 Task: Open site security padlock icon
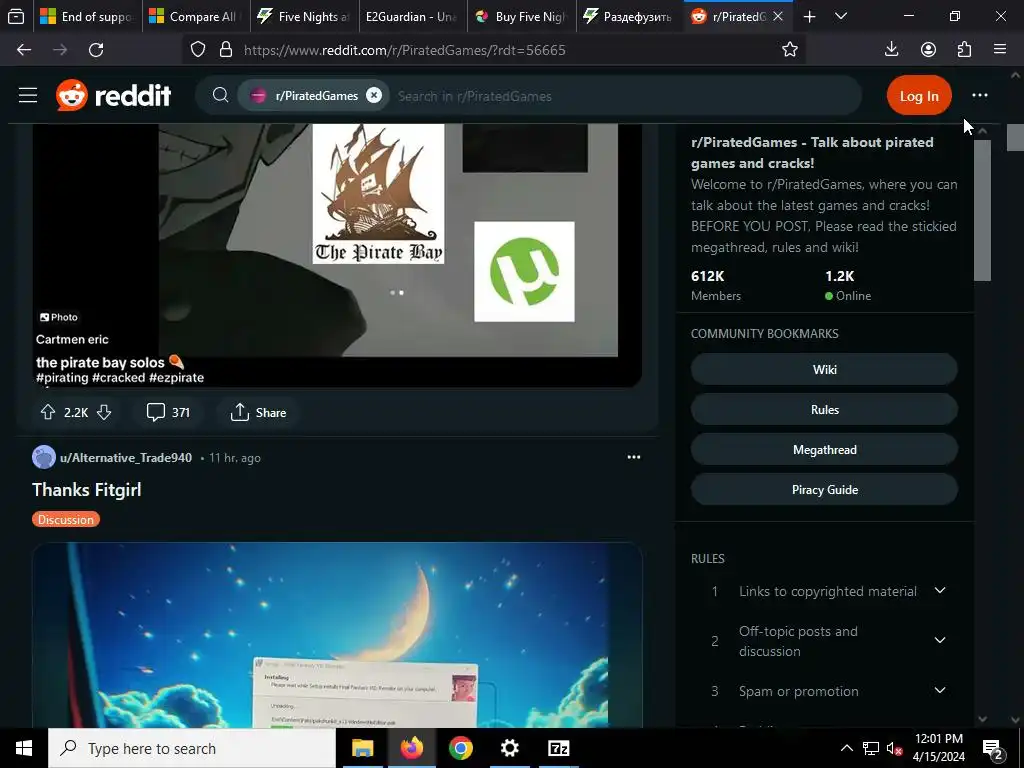[x=226, y=50]
